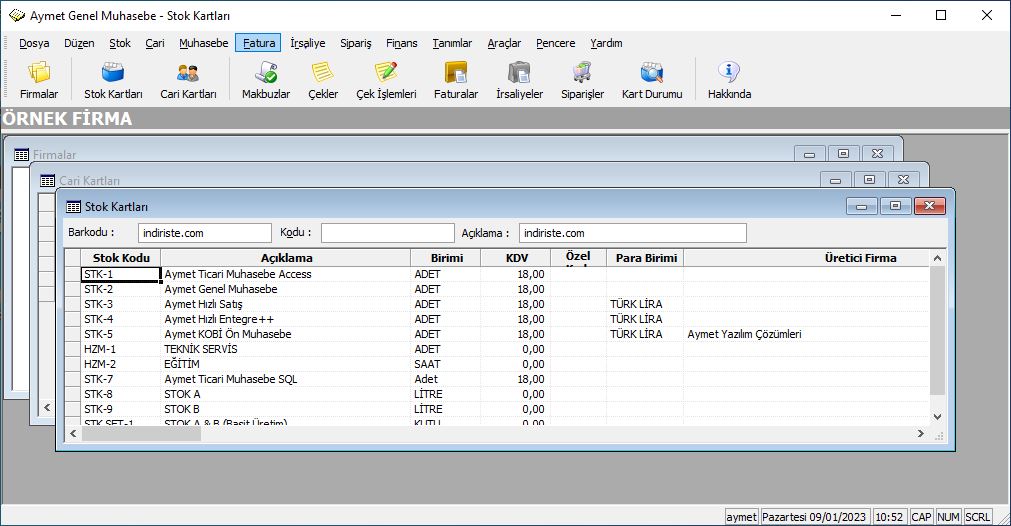Click TÜRK LİRA cell in STK-3 row

pyautogui.click(x=645, y=304)
